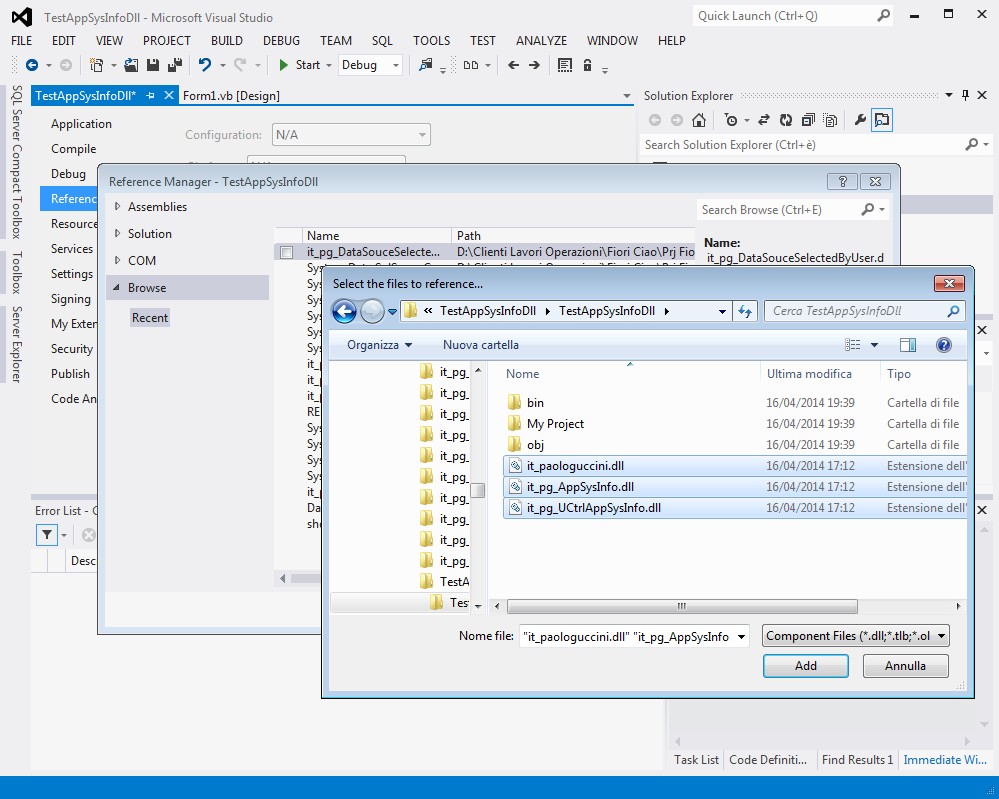Select the Recent item under Browse
Image resolution: width=999 pixels, height=799 pixels.
click(150, 318)
